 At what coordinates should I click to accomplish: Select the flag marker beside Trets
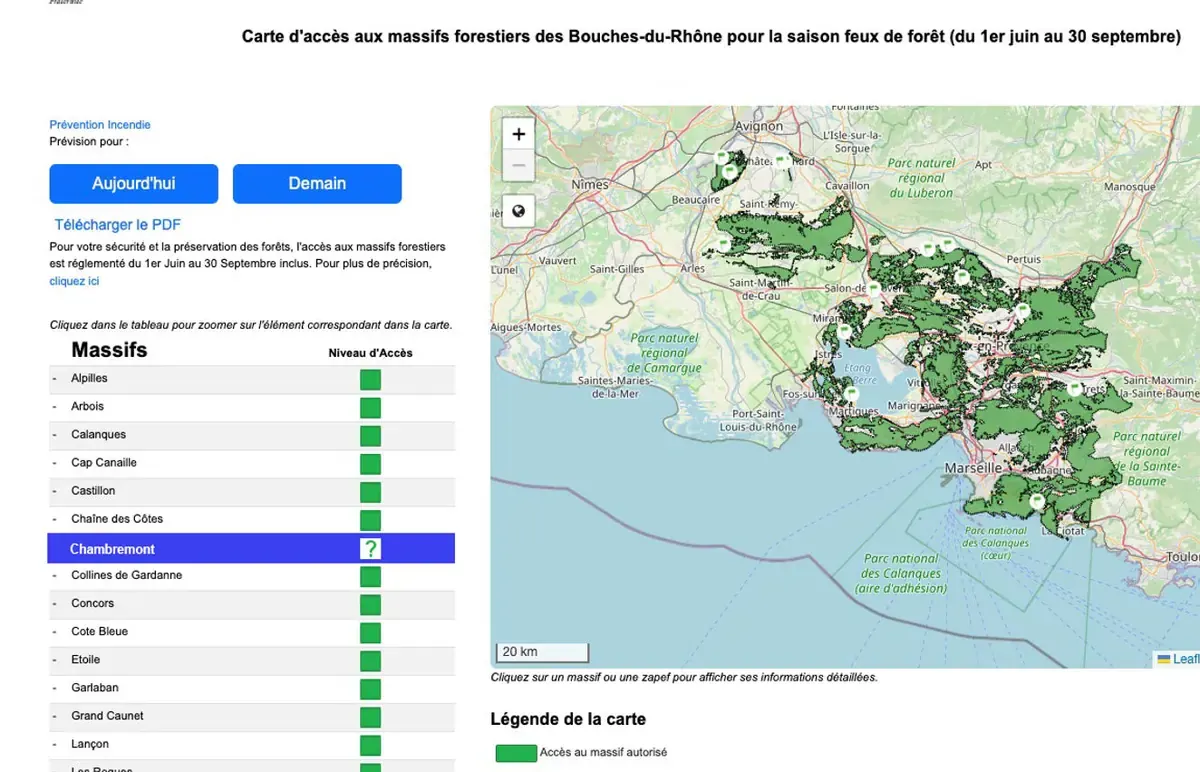[x=1075, y=388]
